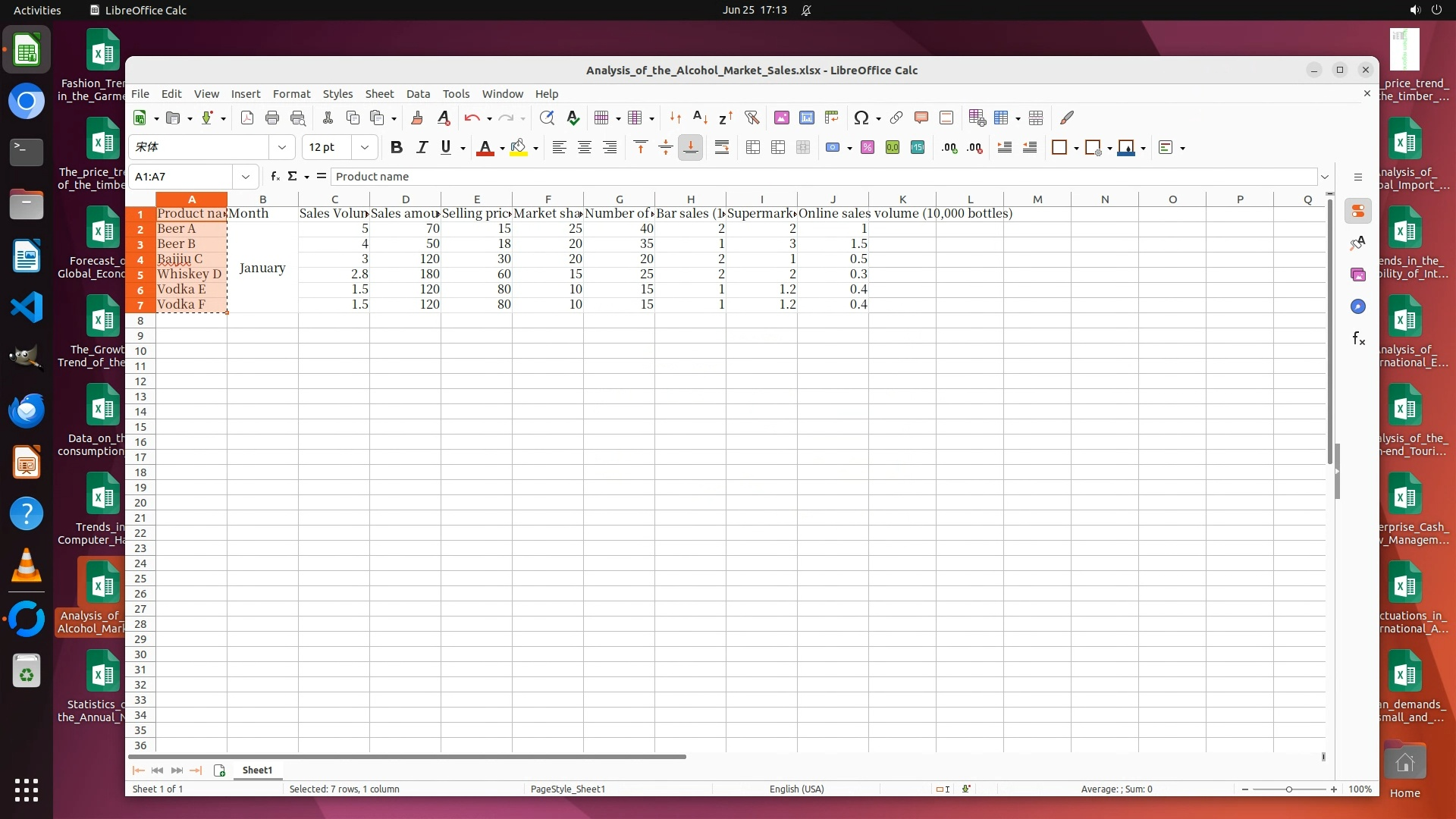Toggle Bold formatting

(x=396, y=147)
